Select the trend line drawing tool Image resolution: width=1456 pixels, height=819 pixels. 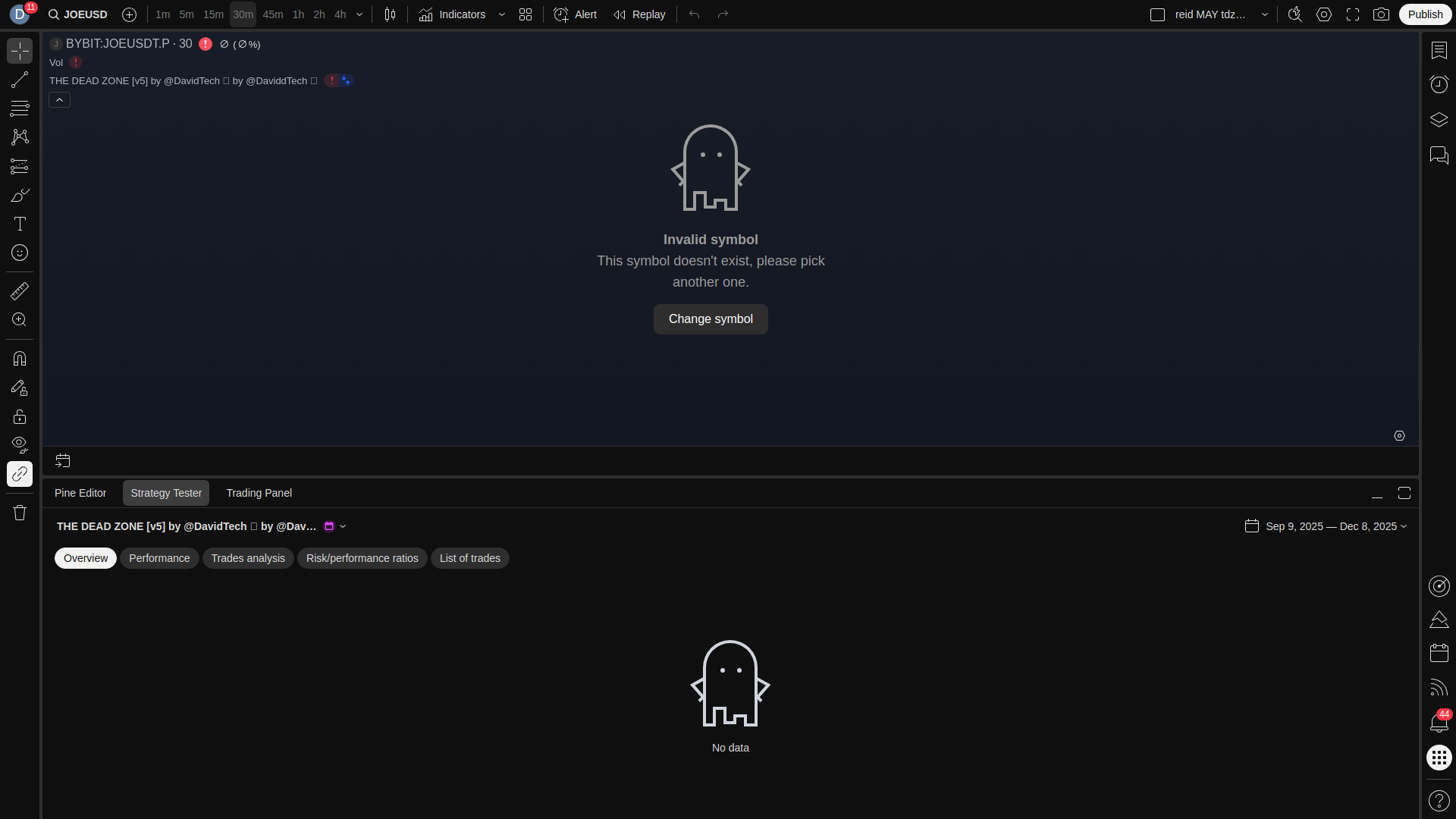pos(20,80)
